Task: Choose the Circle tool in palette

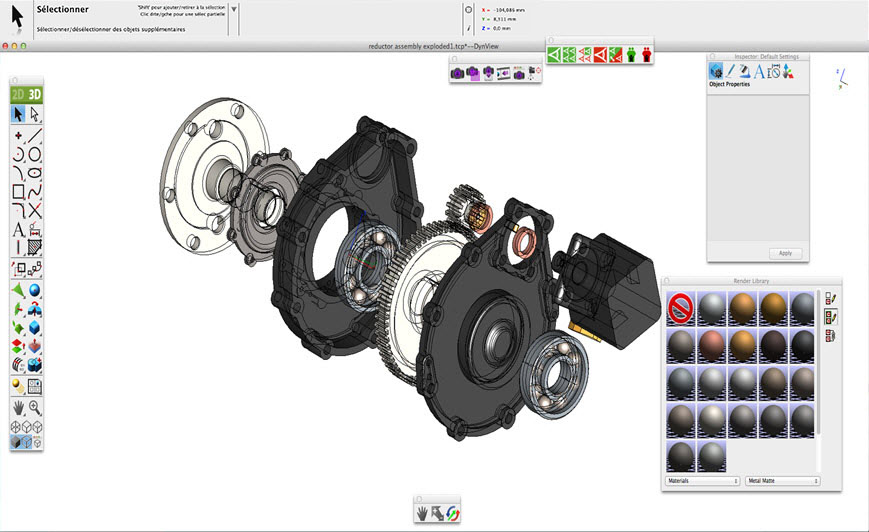Action: coord(34,154)
